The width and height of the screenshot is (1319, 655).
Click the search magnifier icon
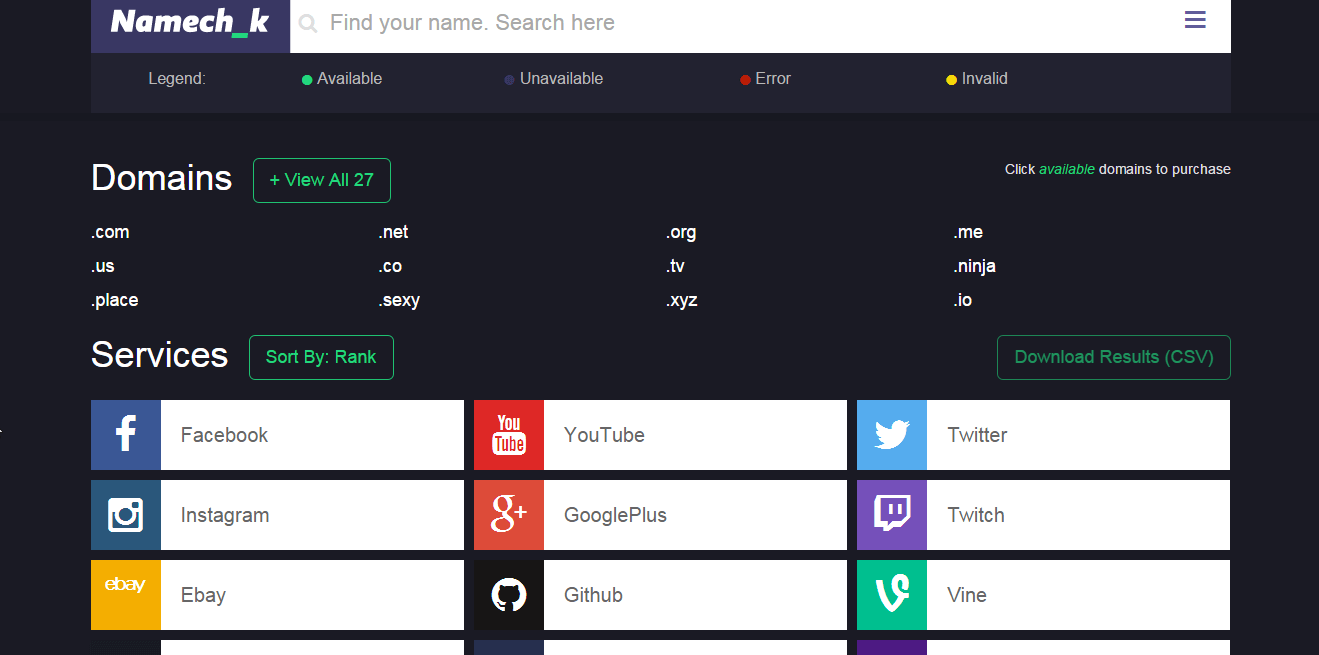(x=308, y=23)
